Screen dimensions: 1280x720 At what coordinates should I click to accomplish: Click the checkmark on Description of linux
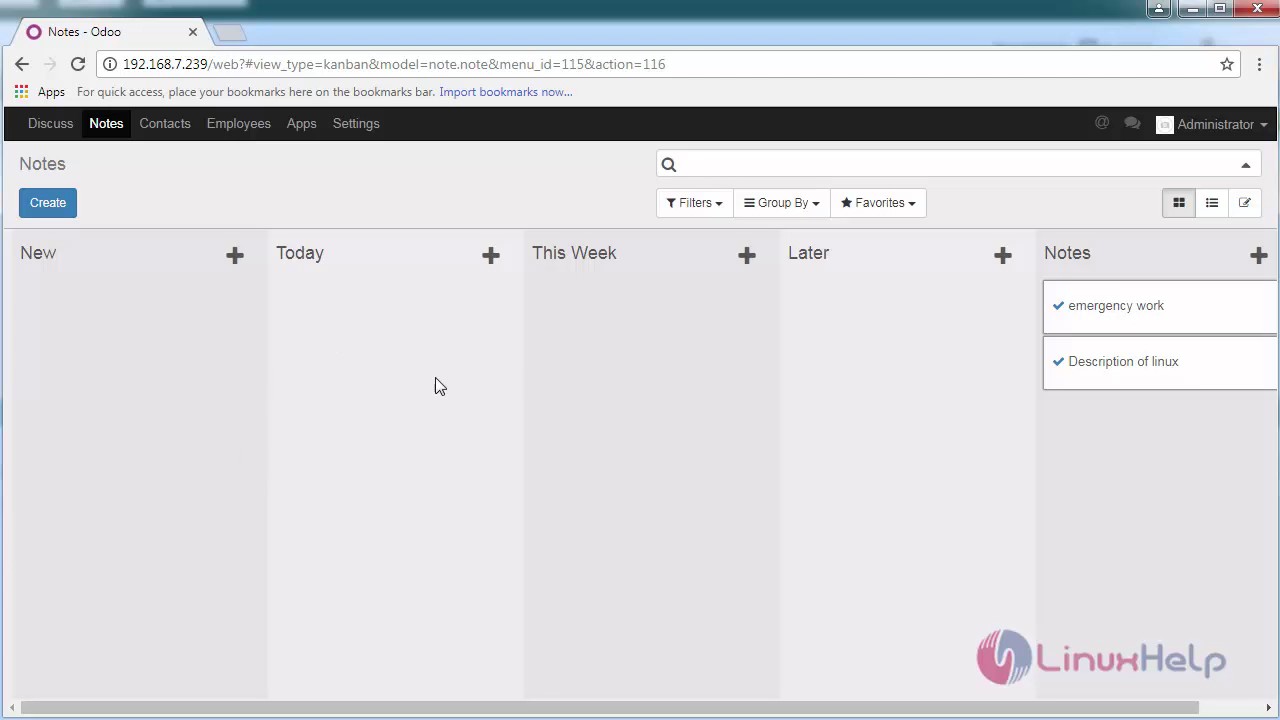(1058, 362)
